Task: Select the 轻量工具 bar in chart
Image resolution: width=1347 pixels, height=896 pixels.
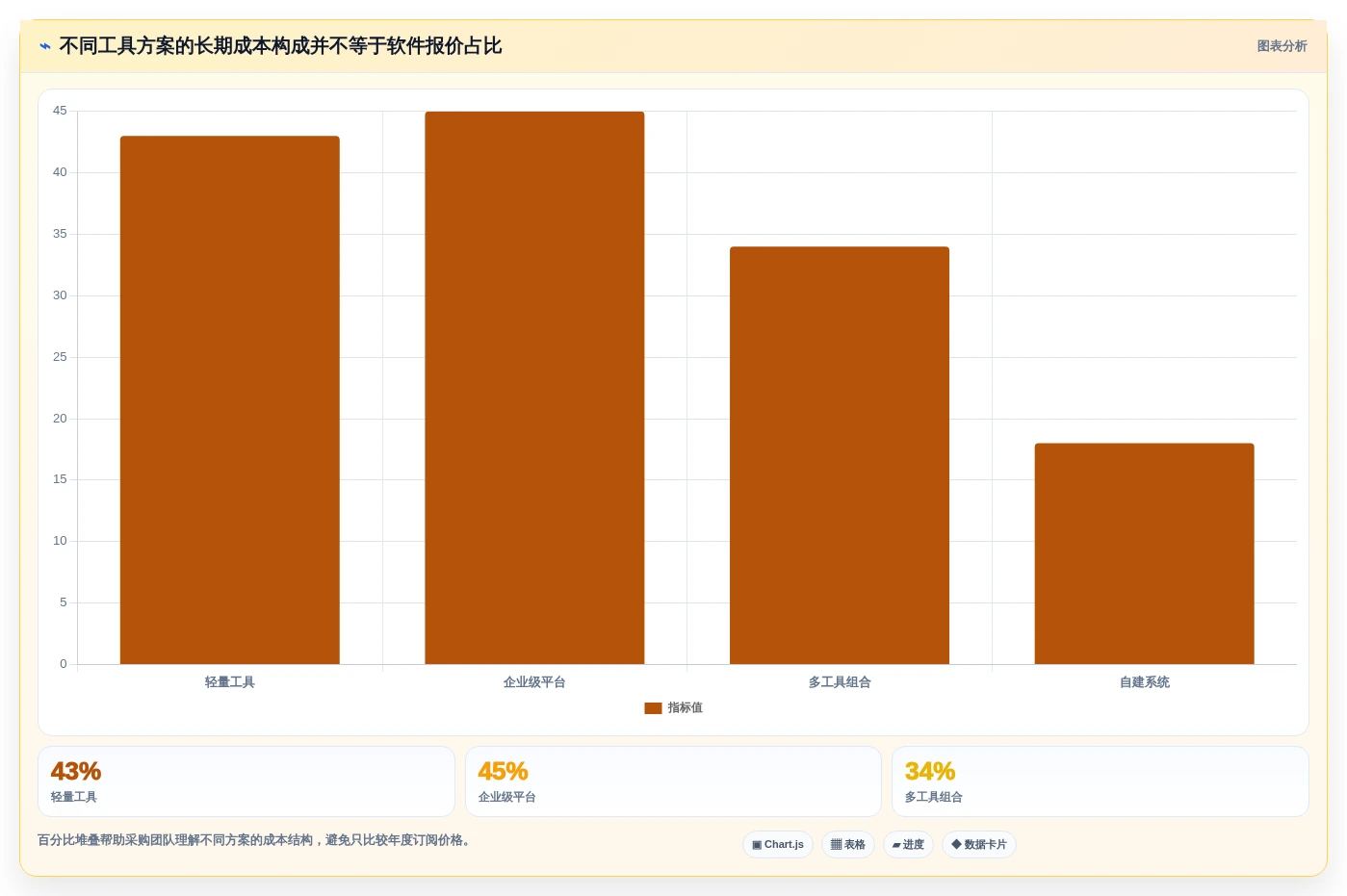Action: (x=230, y=400)
